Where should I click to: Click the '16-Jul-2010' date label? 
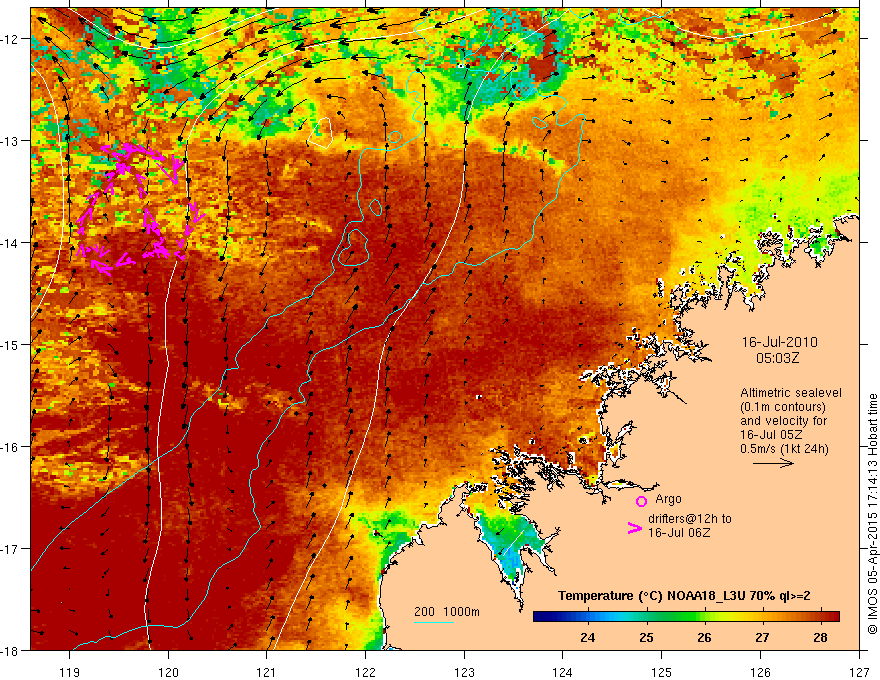(780, 342)
